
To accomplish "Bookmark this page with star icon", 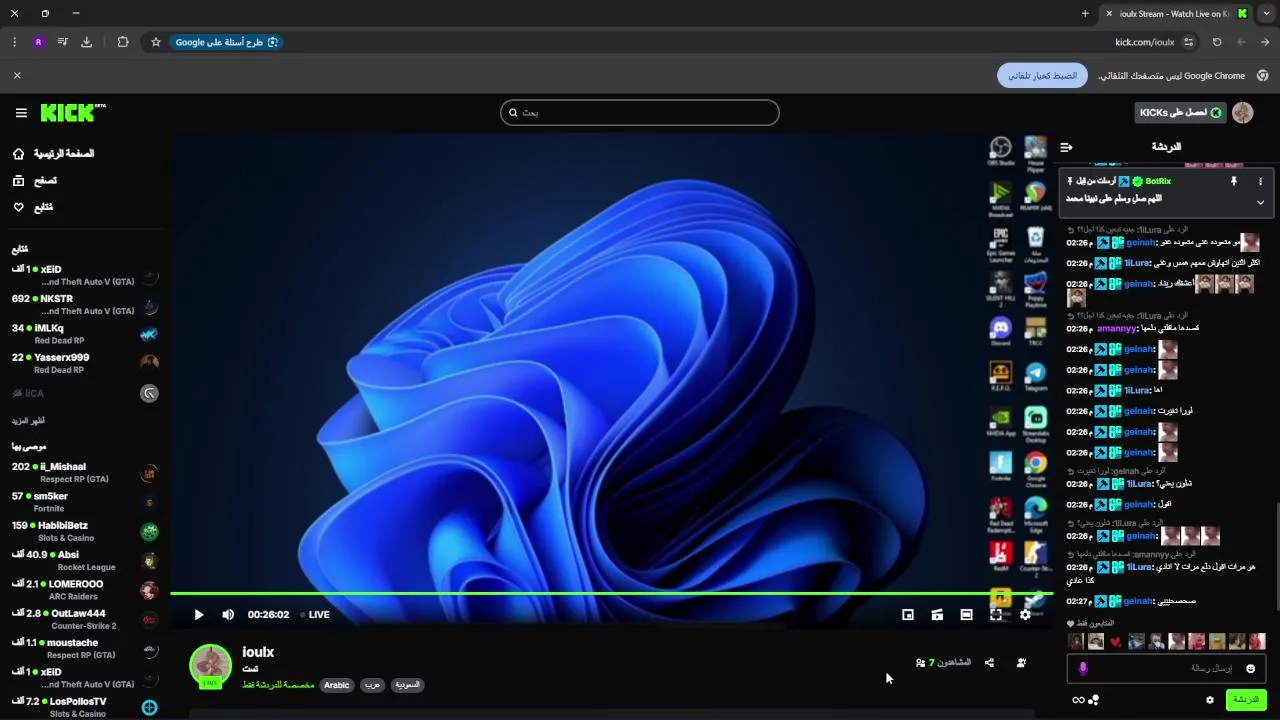I will [x=156, y=42].
